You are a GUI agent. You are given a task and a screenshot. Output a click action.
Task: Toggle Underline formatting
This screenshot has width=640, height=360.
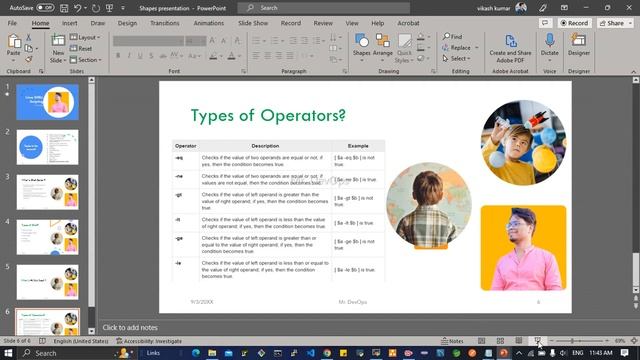click(x=140, y=56)
